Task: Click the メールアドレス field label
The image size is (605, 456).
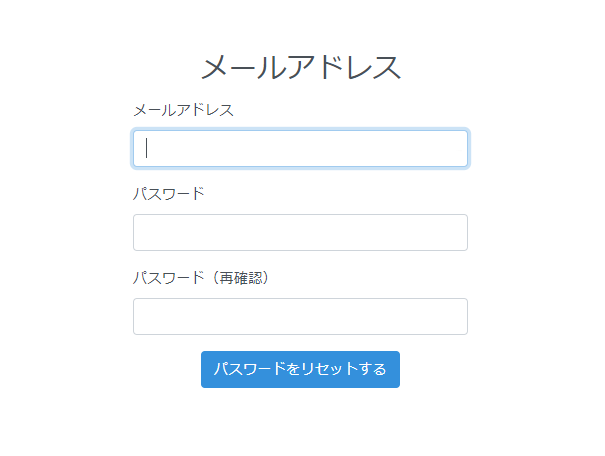Action: tap(184, 110)
